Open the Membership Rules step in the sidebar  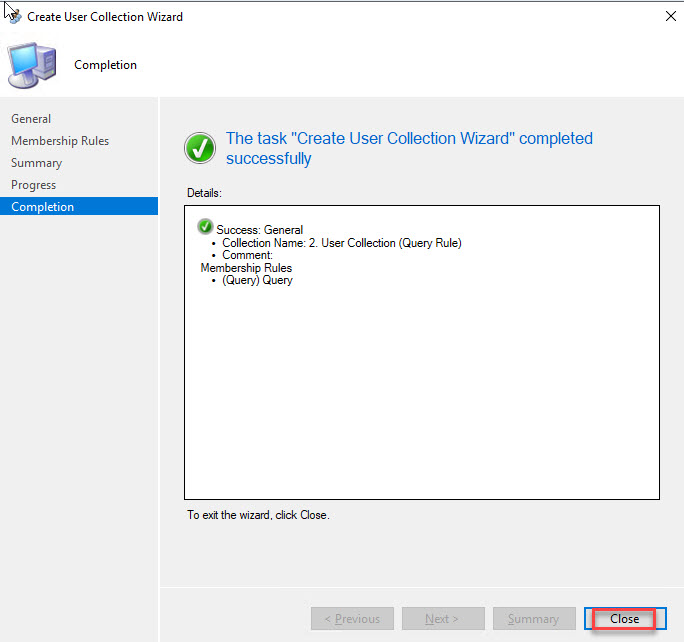pos(60,141)
